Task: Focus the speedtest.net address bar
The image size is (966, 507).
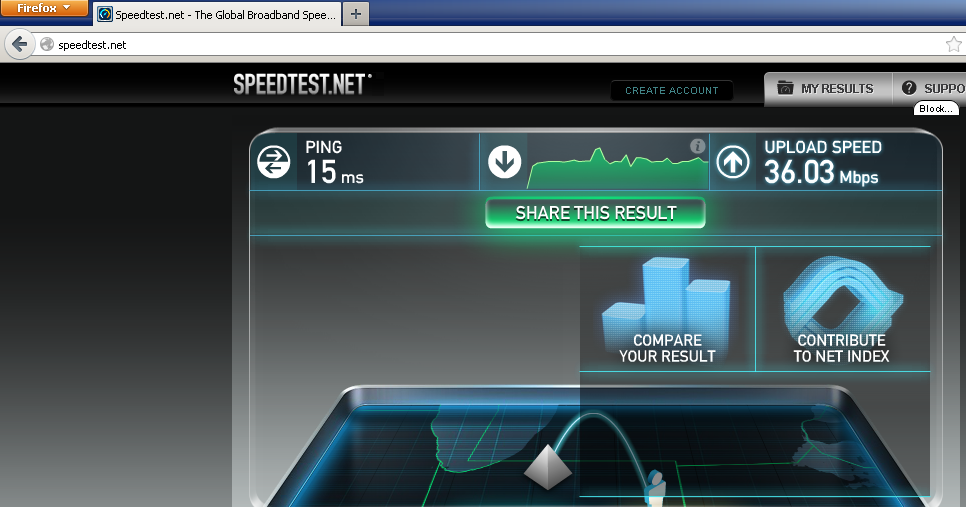Action: 493,44
